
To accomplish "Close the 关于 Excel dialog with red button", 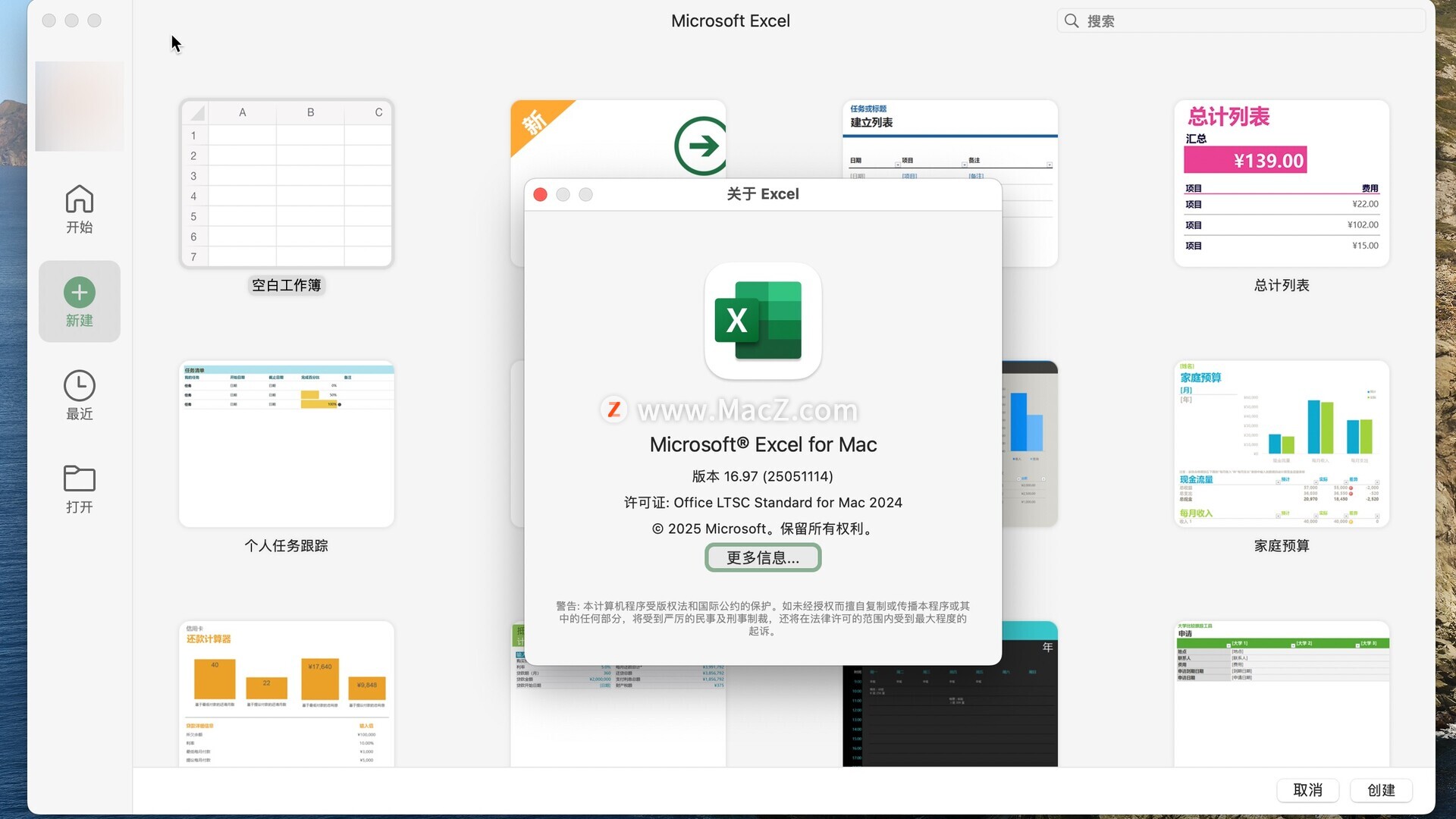I will [541, 195].
